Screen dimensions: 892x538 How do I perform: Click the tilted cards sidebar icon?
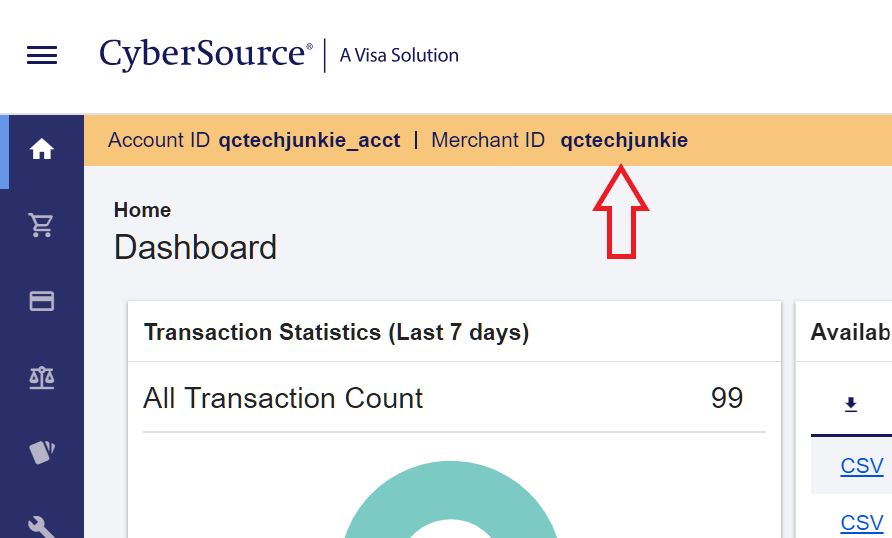42,452
